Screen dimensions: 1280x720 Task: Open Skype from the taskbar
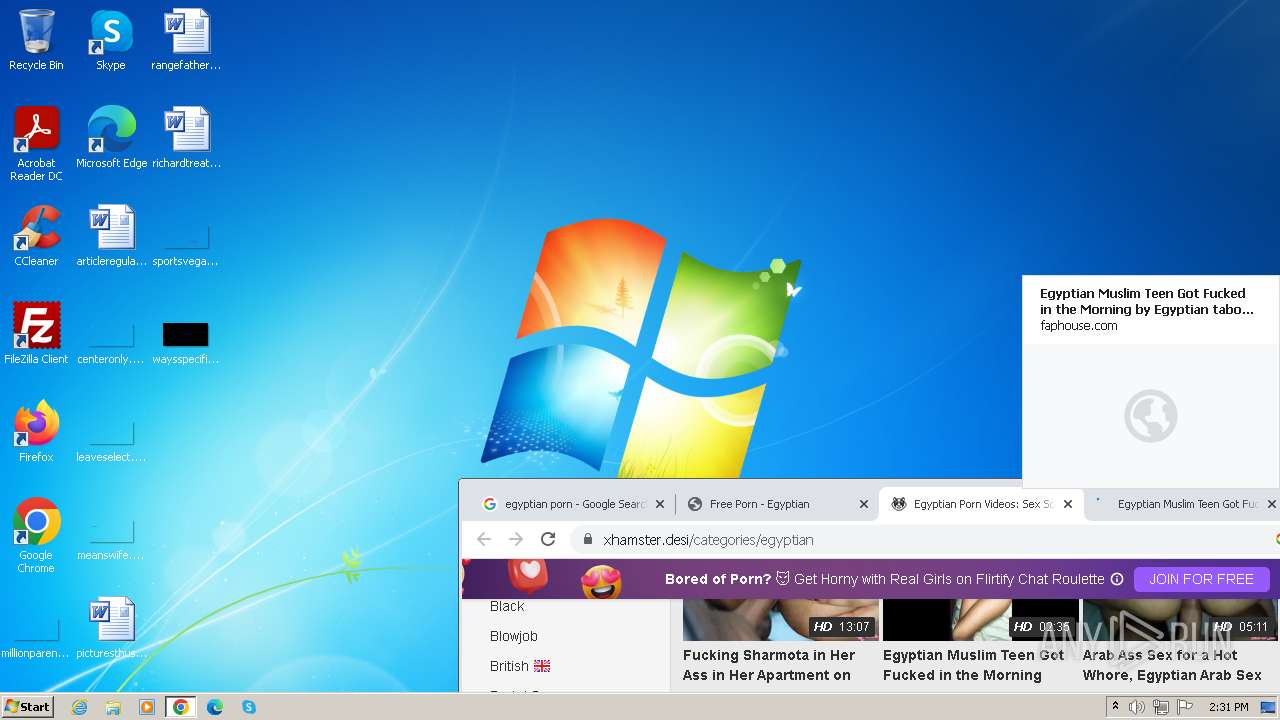[249, 707]
